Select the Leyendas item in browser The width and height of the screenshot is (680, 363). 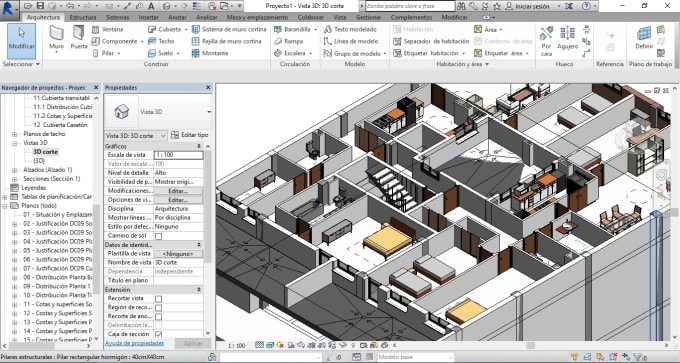click(34, 188)
